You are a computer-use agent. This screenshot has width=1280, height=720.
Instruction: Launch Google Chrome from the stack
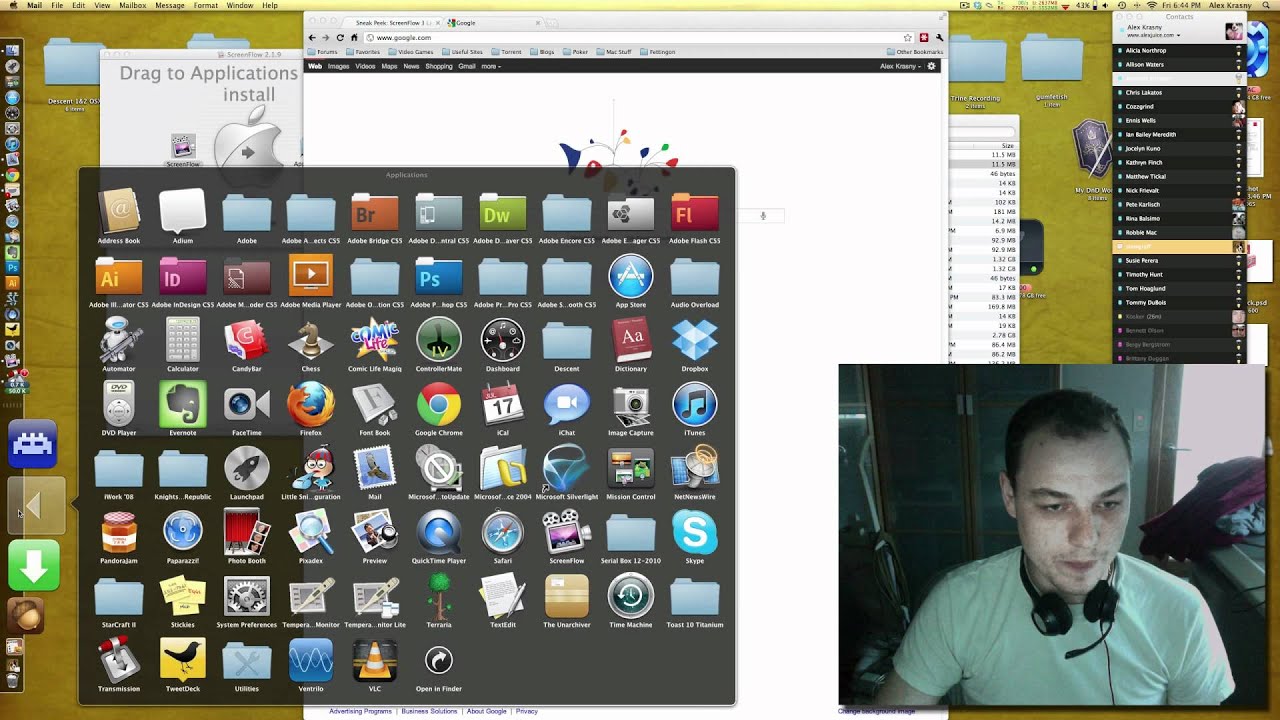[x=439, y=405]
